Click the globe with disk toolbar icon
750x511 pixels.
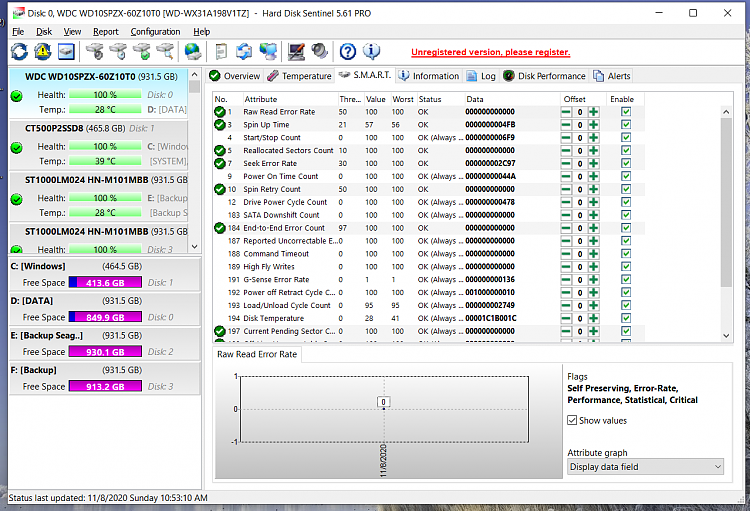tap(193, 51)
